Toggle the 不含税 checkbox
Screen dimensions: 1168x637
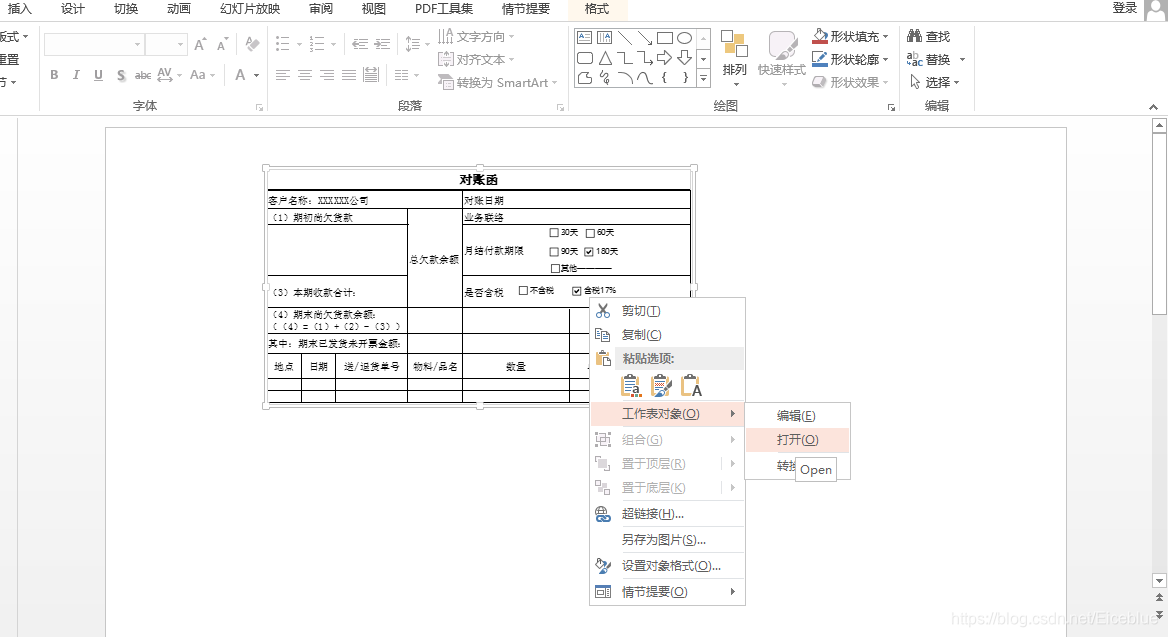coord(523,291)
